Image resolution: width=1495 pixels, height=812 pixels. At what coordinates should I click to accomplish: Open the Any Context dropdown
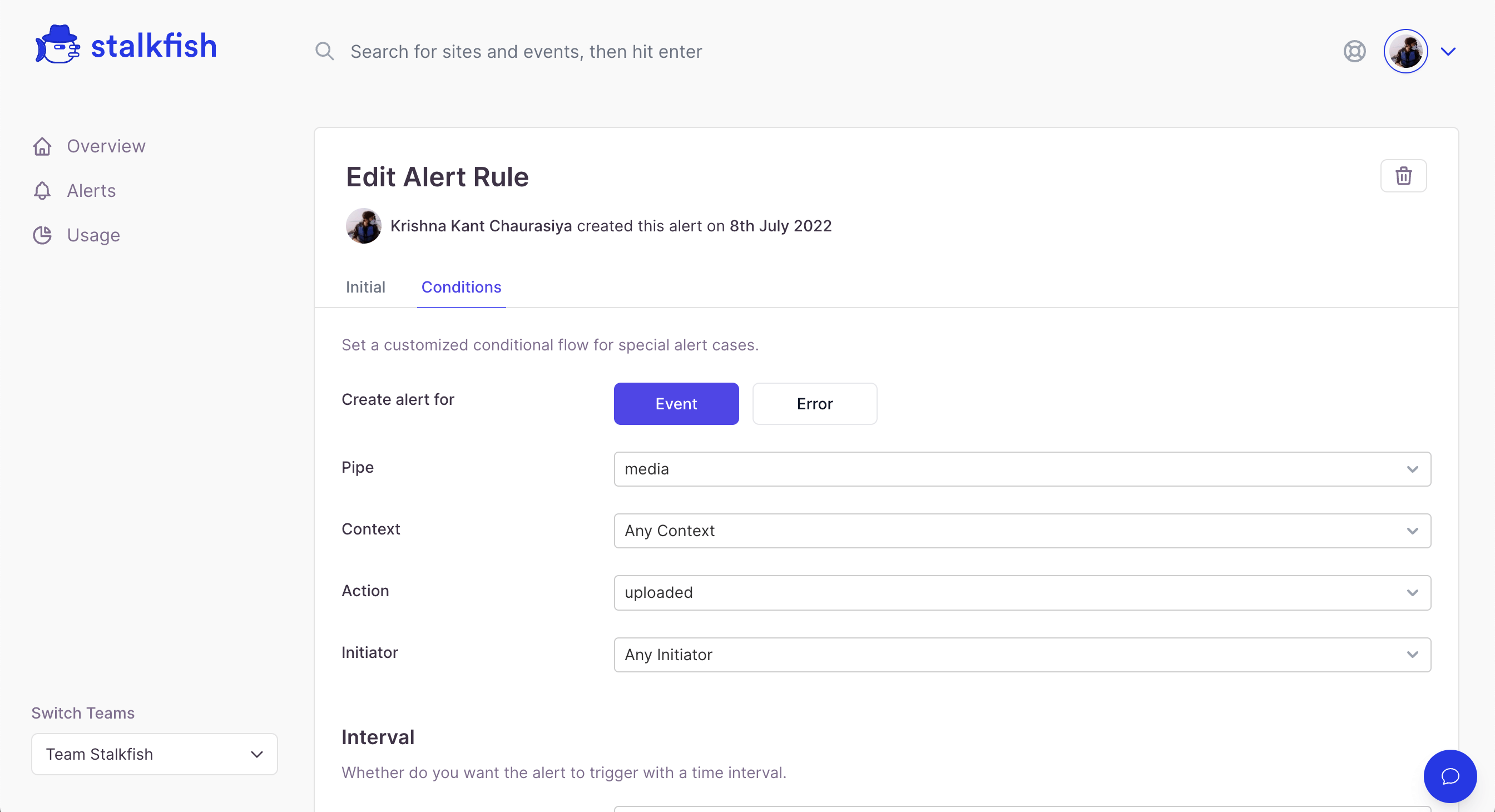pyautogui.click(x=1022, y=531)
